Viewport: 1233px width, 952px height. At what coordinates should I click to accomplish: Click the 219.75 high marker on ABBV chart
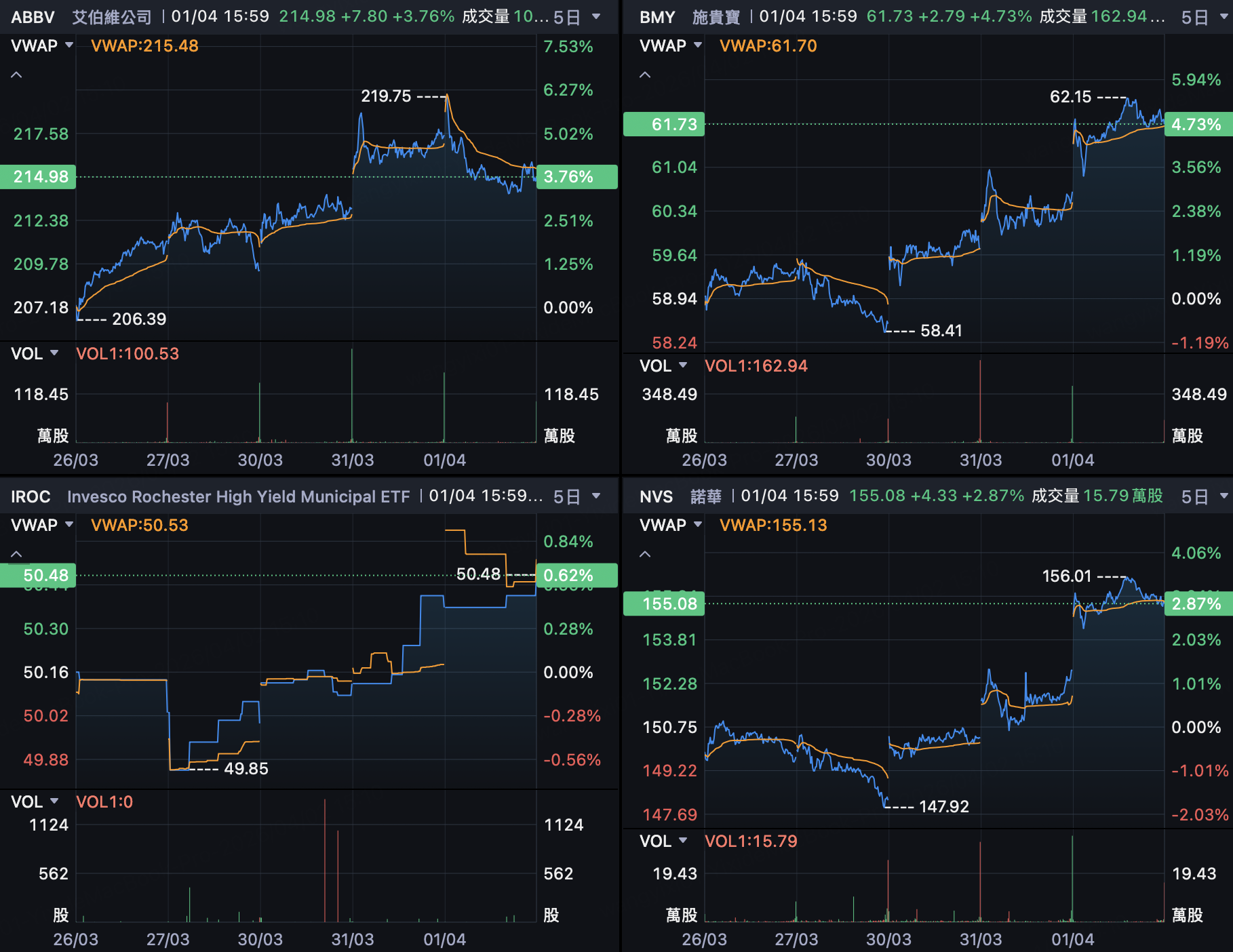(x=386, y=96)
